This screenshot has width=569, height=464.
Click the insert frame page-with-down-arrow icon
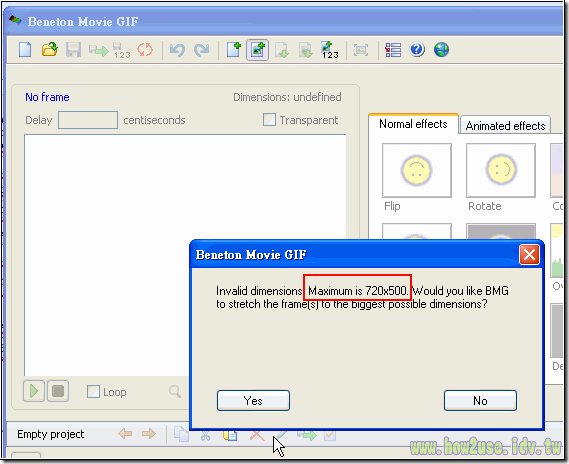282,50
